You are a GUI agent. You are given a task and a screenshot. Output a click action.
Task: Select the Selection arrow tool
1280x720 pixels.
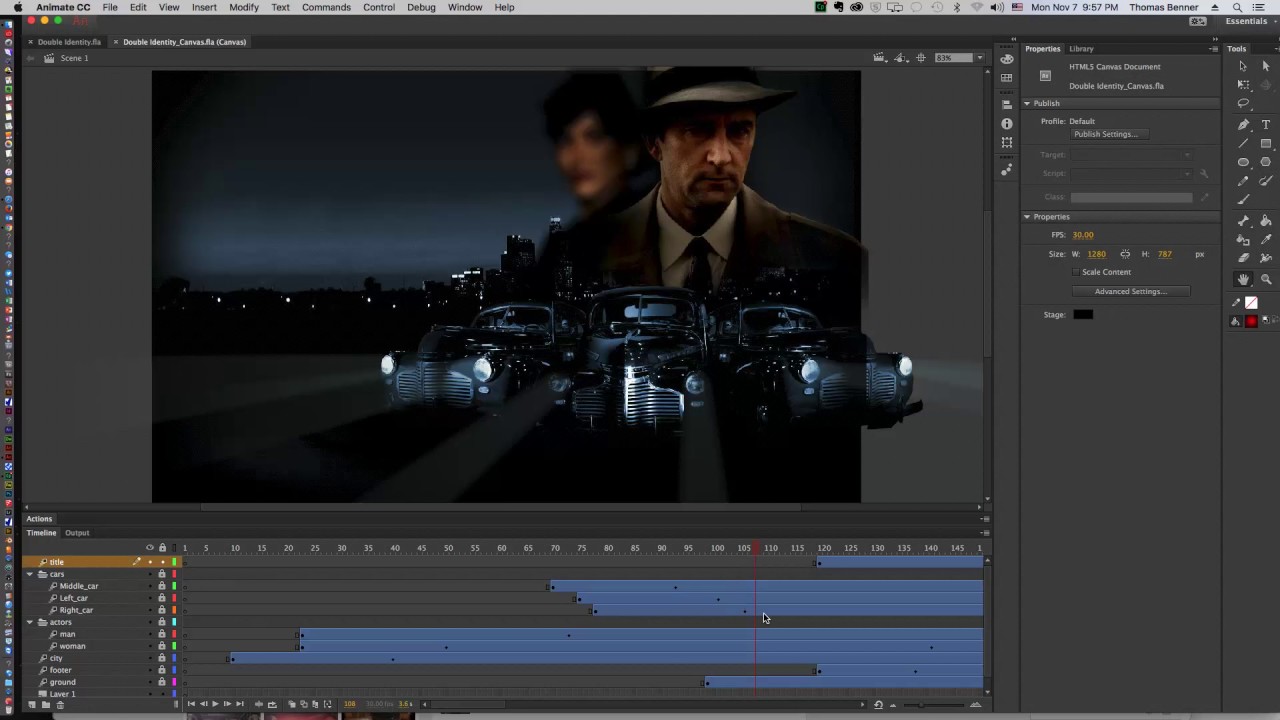point(1243,66)
